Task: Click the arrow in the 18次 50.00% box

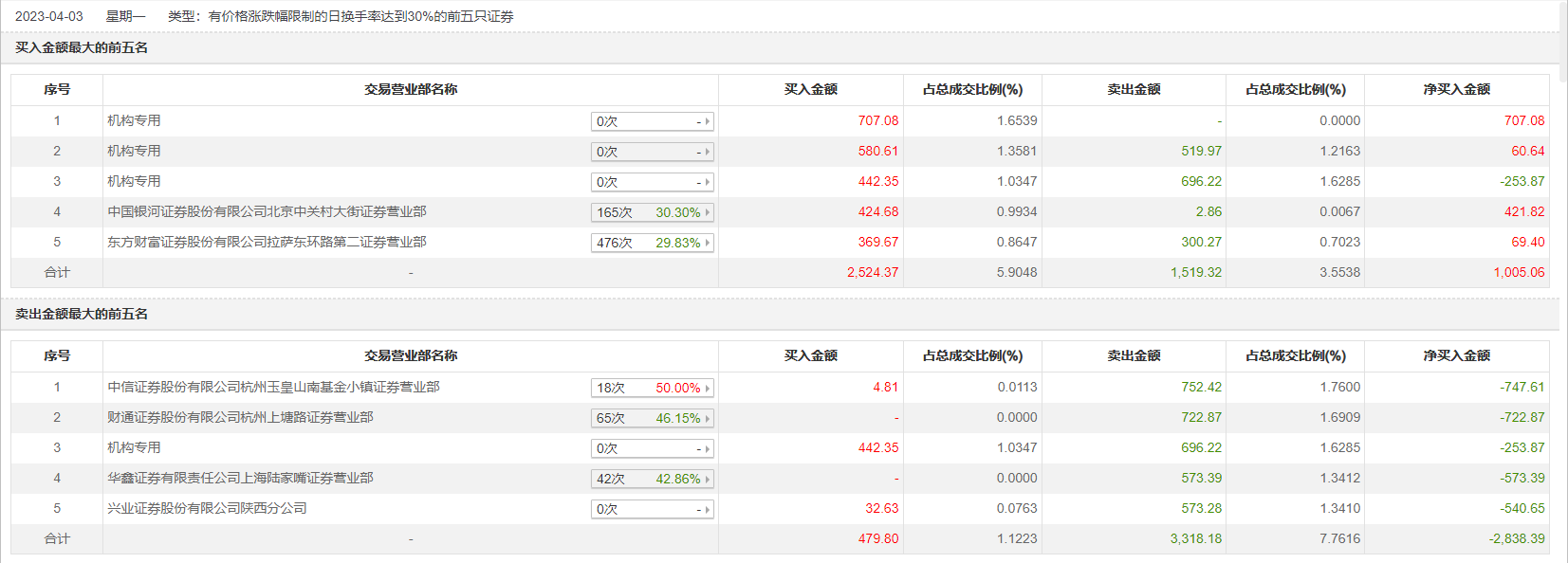Action: pyautogui.click(x=708, y=388)
